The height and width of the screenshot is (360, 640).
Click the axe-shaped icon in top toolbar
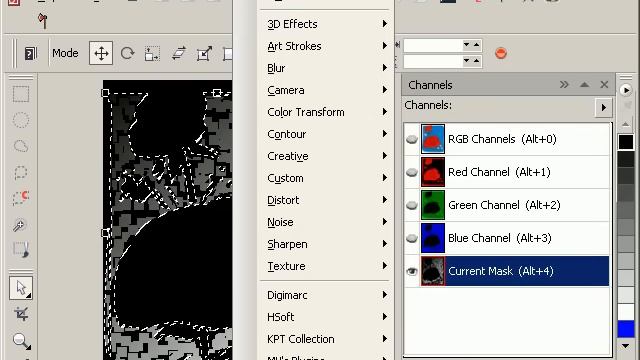click(42, 20)
